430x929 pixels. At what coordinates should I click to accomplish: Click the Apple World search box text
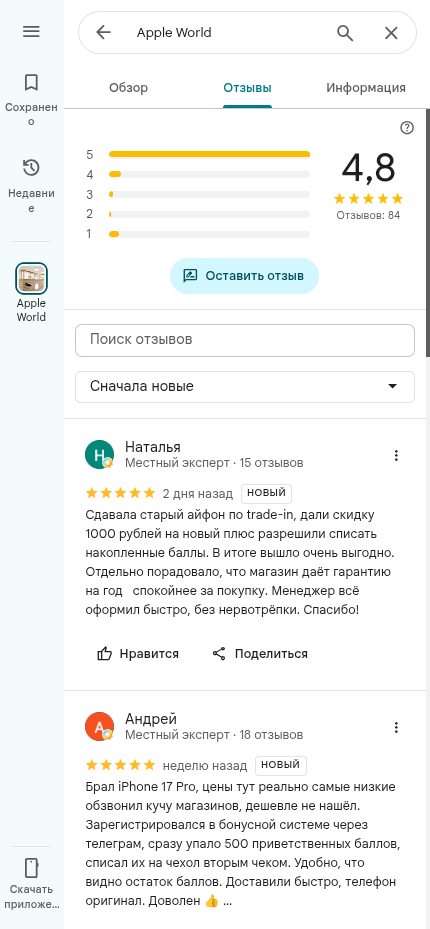pos(174,33)
